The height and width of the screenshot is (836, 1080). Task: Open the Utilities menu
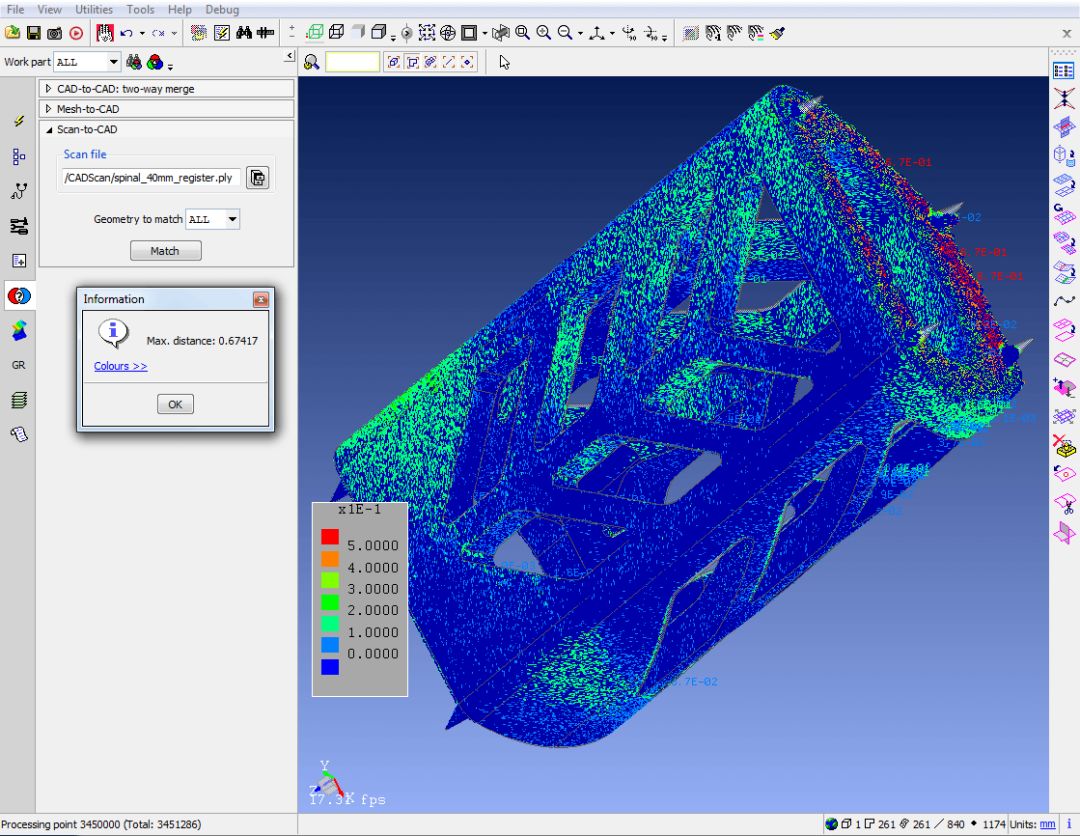coord(94,10)
